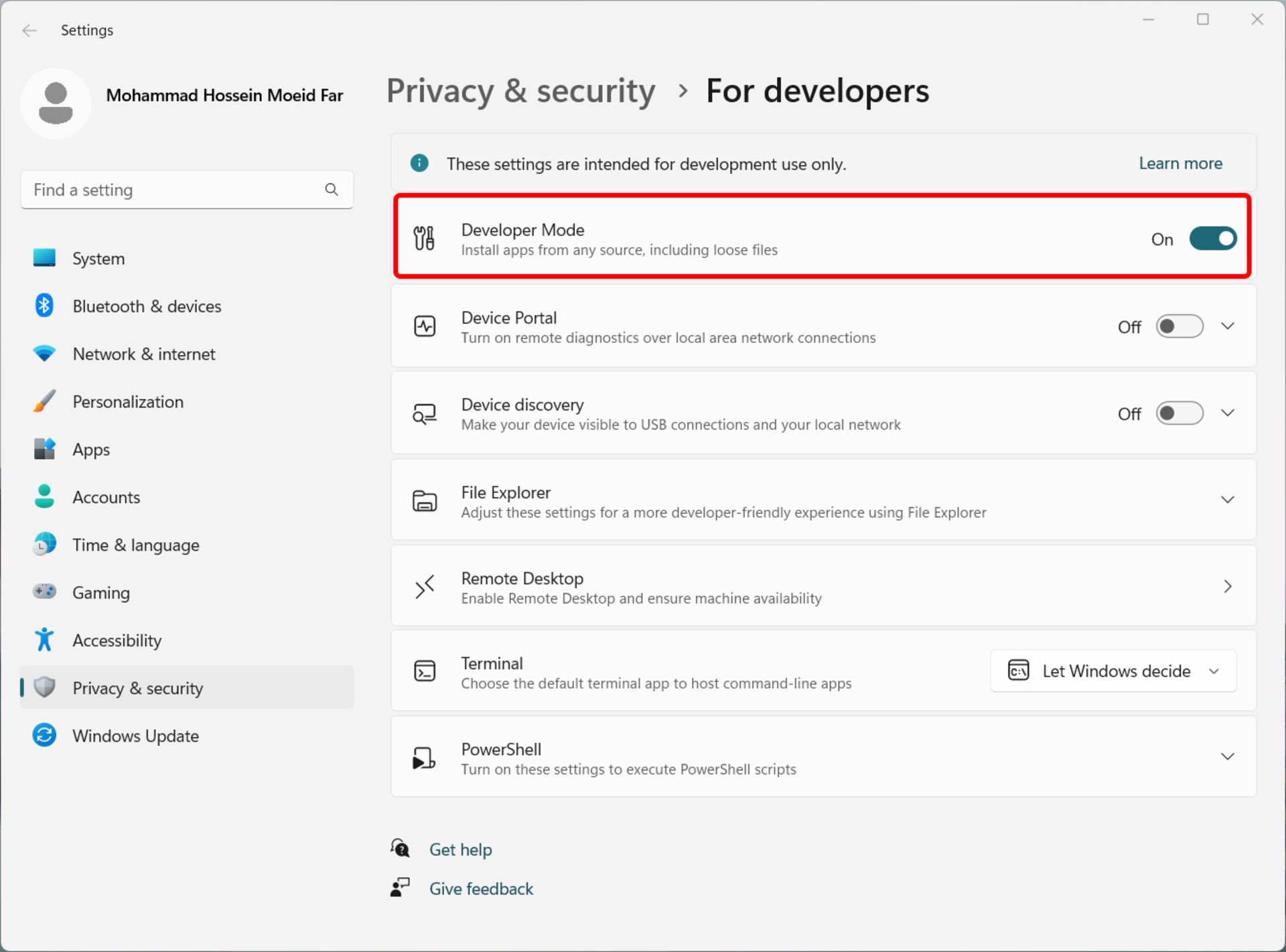The image size is (1286, 952).
Task: Click the Accessibility figure icon
Action: [x=44, y=640]
